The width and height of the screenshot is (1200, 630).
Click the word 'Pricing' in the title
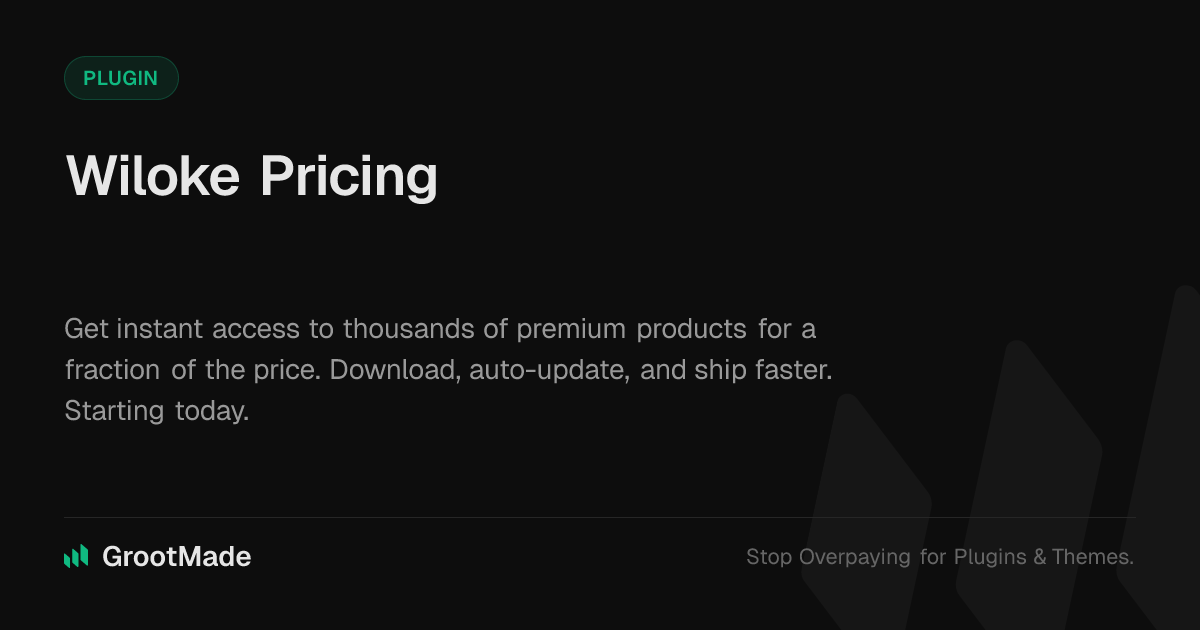(349, 178)
